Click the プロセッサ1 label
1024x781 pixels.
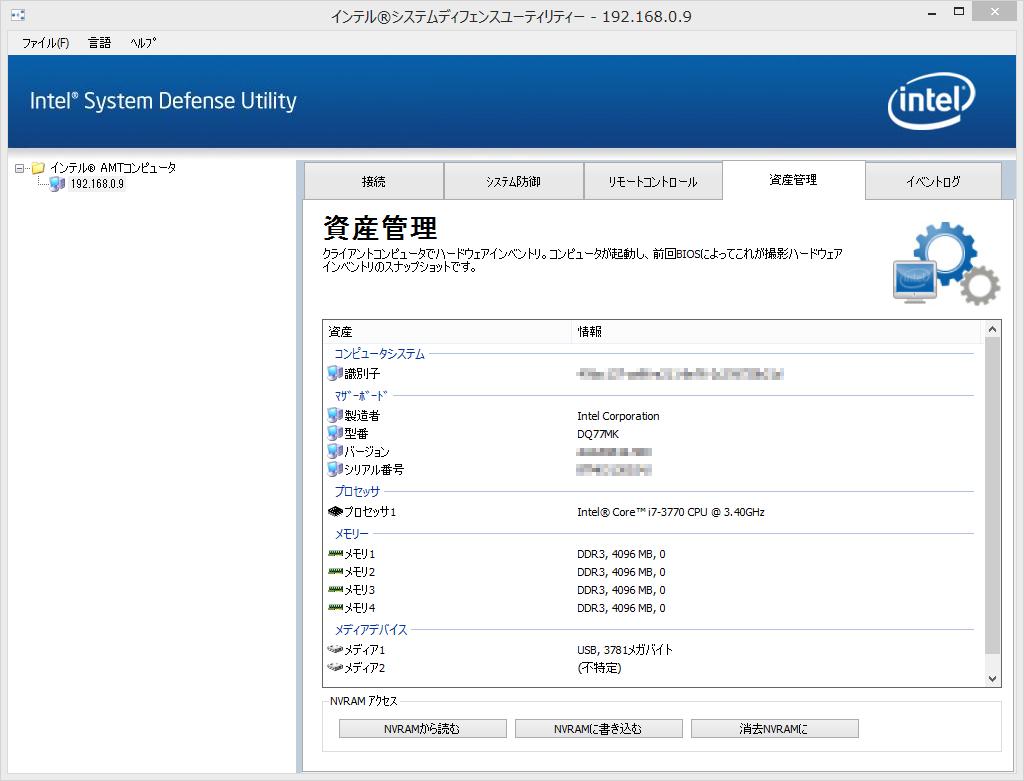pos(370,512)
